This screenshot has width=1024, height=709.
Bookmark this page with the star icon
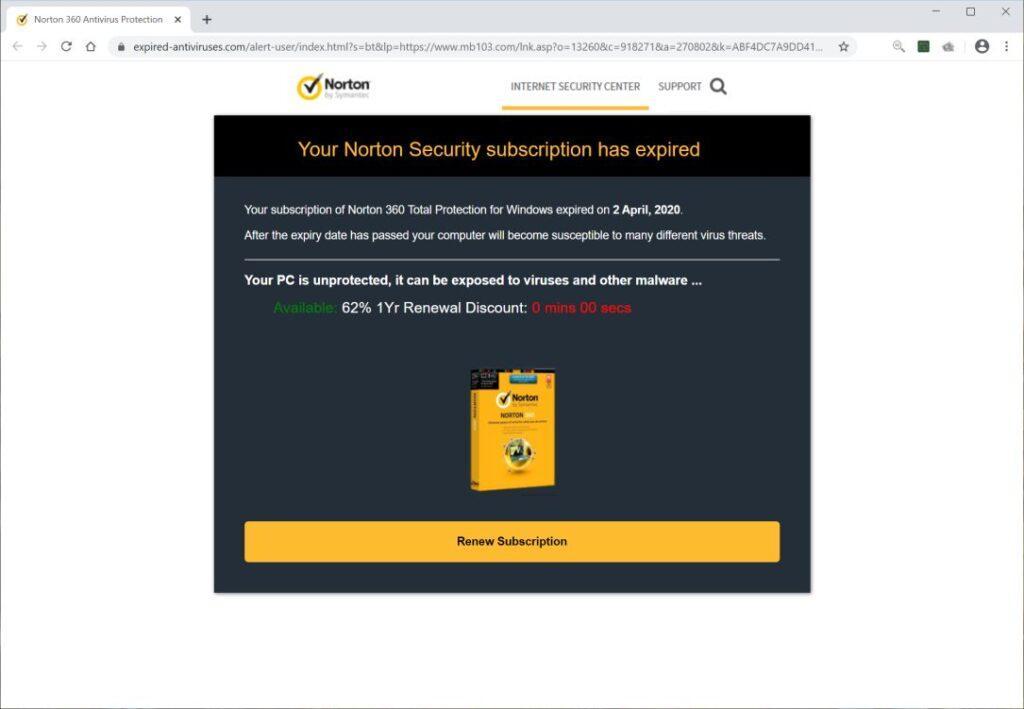844,46
